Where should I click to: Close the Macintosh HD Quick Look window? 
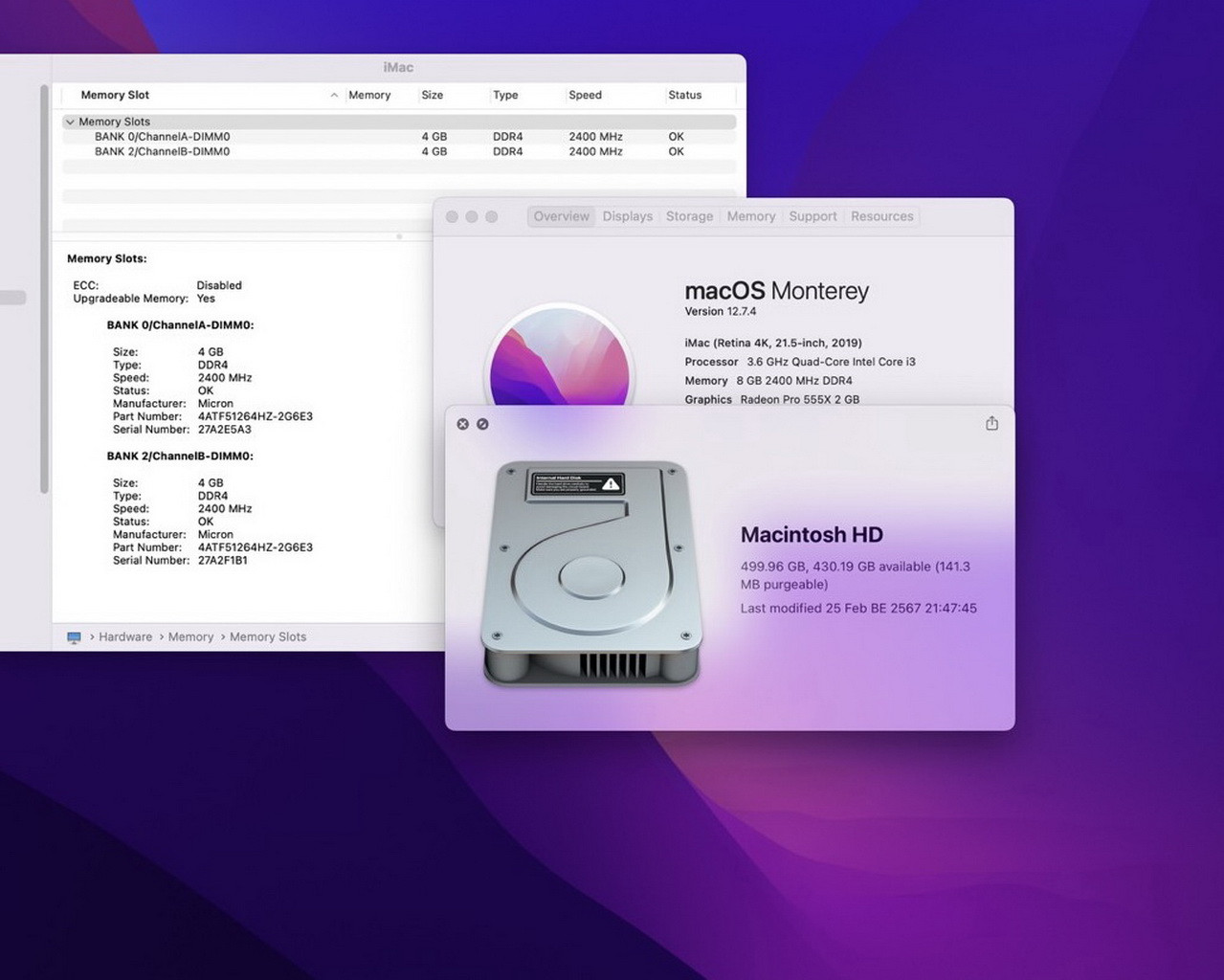463,424
